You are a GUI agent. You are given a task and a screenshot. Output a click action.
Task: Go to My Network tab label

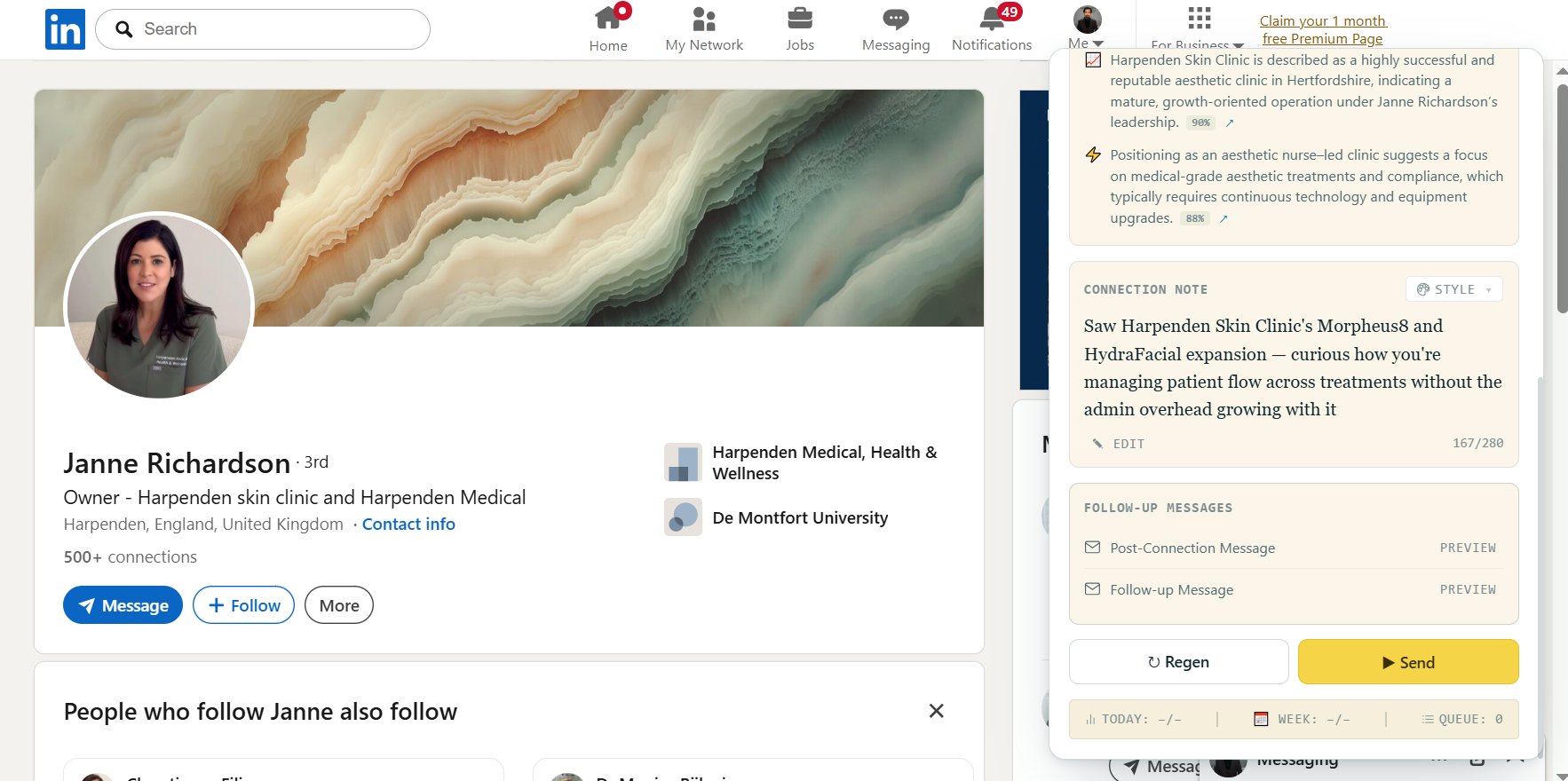[704, 45]
